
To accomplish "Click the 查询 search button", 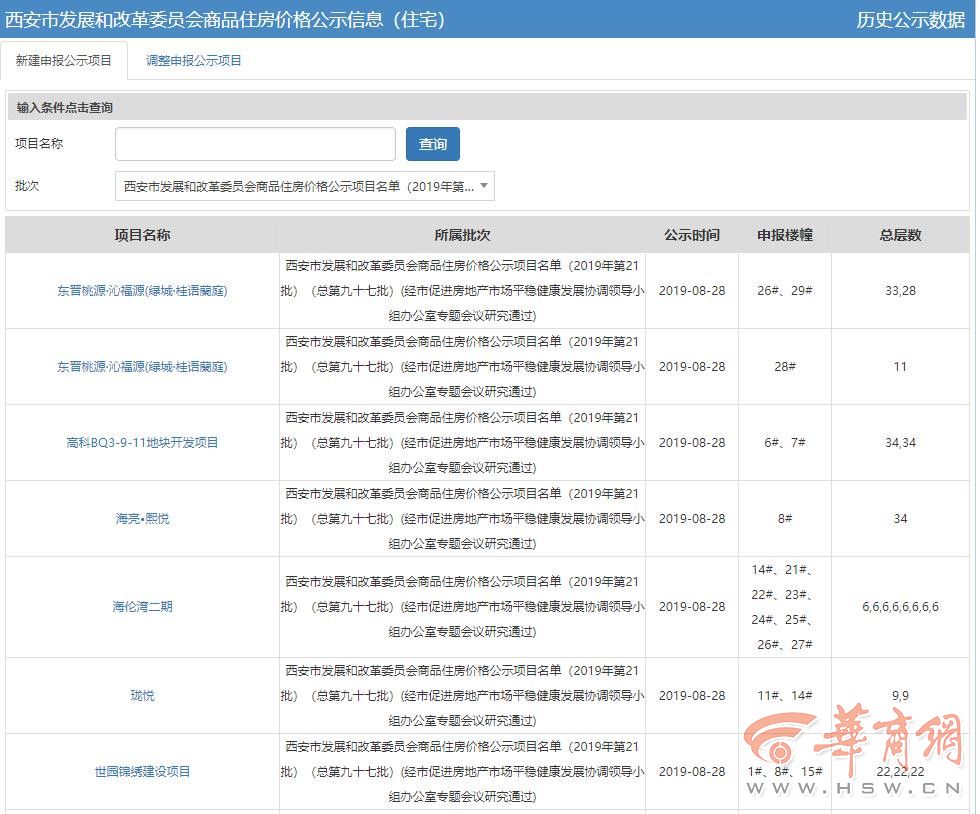I will [432, 144].
